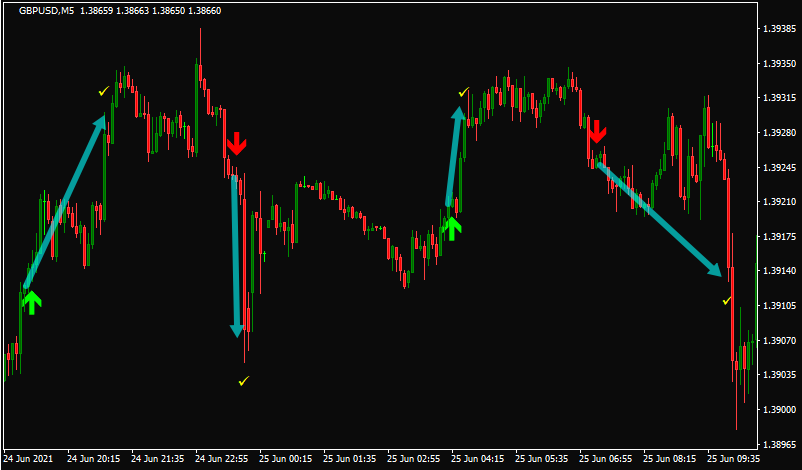Click time axis label 24 Jun 22:55
802x470 pixels.
[221, 459]
